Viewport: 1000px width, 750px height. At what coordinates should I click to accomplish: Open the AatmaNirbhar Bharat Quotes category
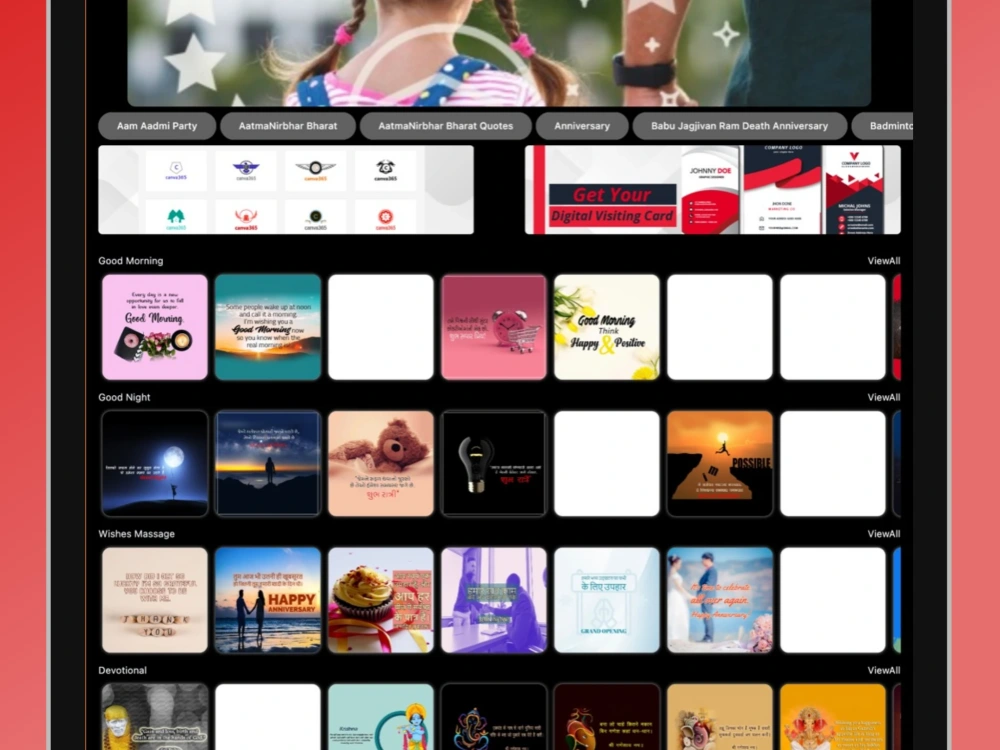click(445, 126)
